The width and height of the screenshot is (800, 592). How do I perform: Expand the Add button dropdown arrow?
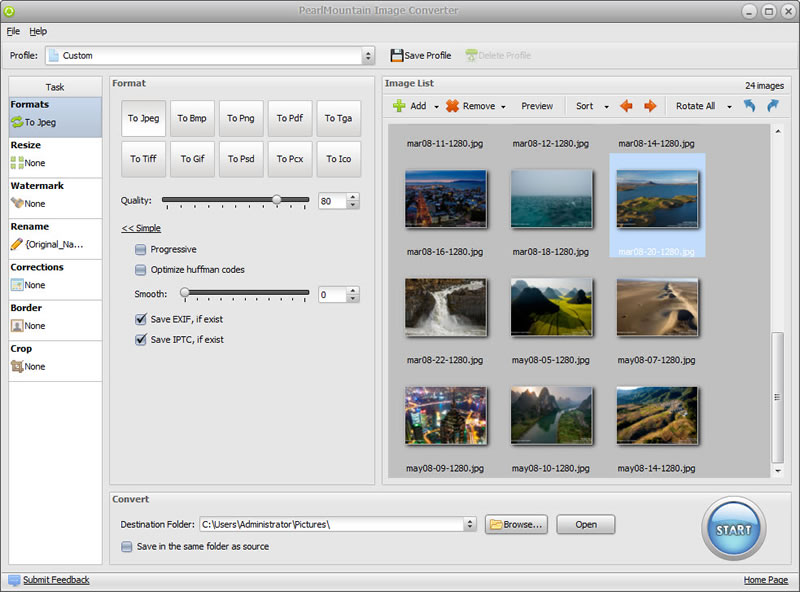coord(436,107)
